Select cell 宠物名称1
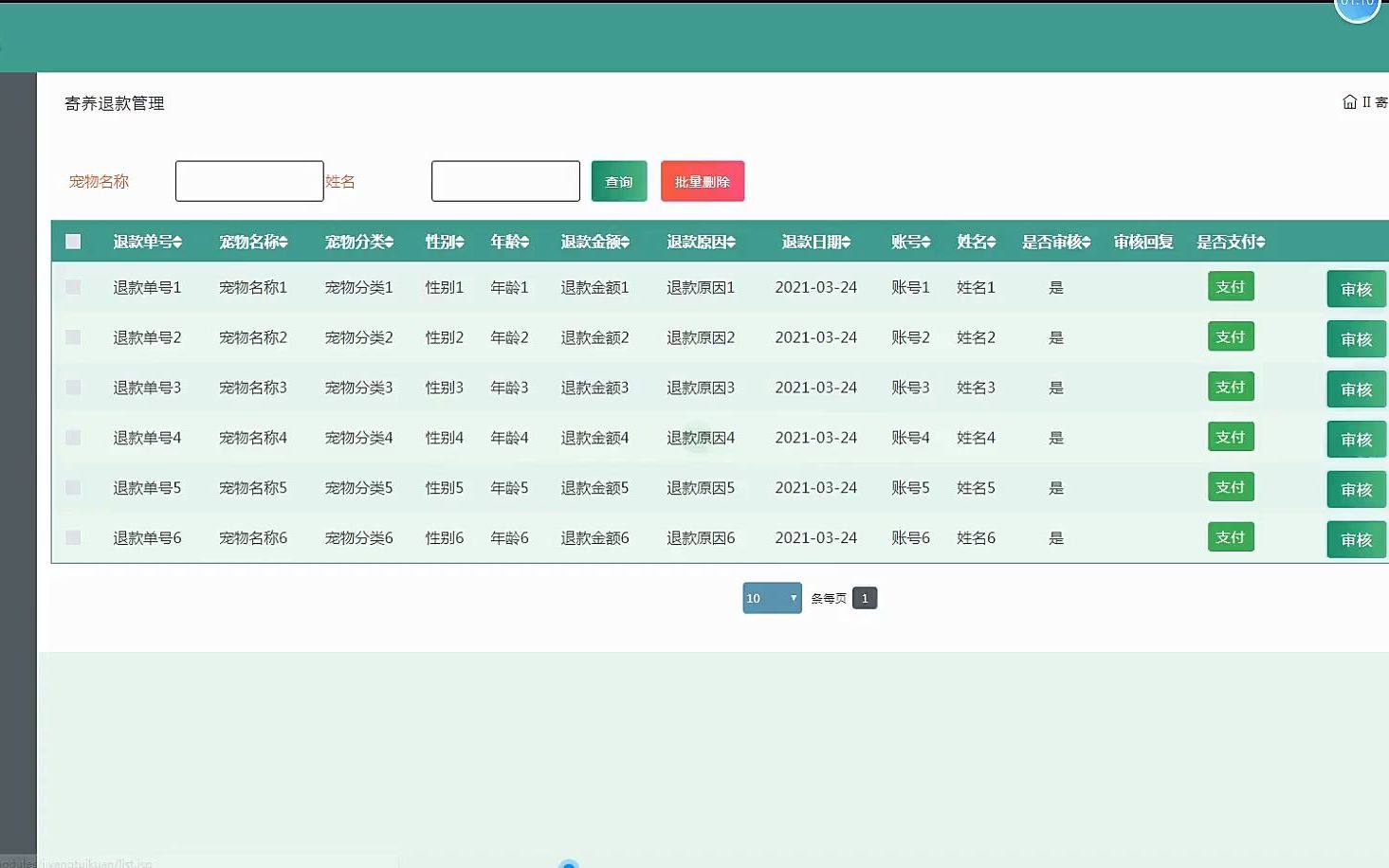The image size is (1389, 868). pos(253,287)
